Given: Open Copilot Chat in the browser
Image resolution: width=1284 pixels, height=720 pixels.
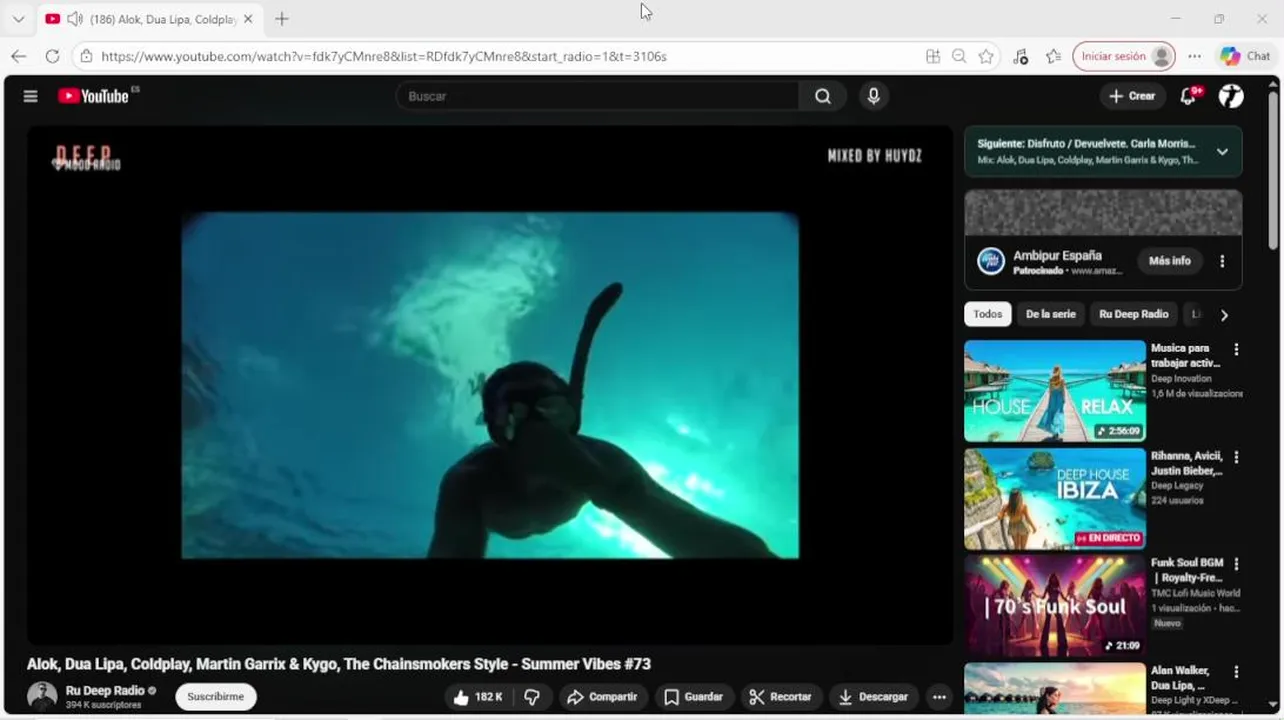Looking at the screenshot, I should pos(1245,56).
